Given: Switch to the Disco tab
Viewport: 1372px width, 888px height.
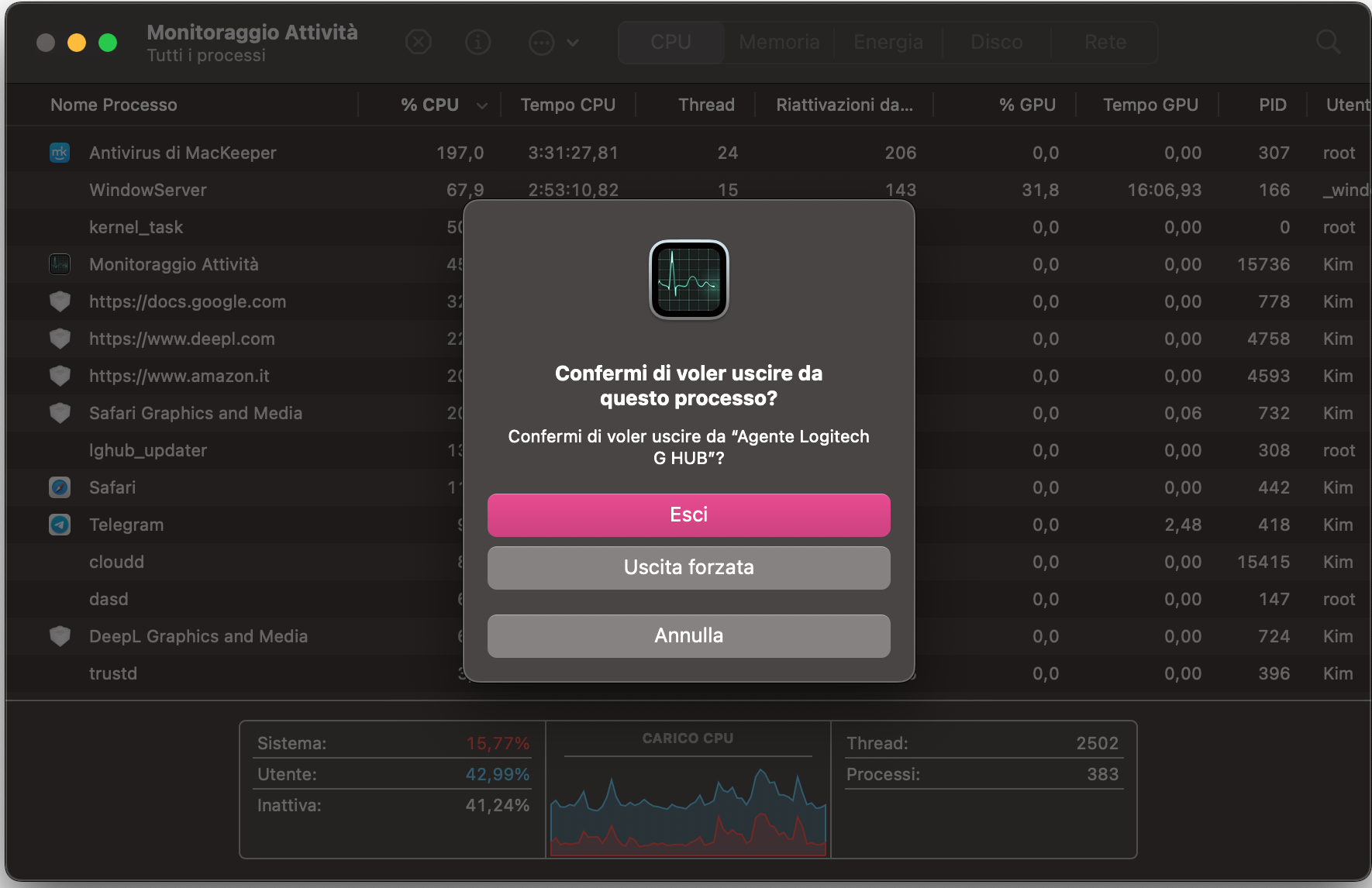Looking at the screenshot, I should click(x=997, y=42).
